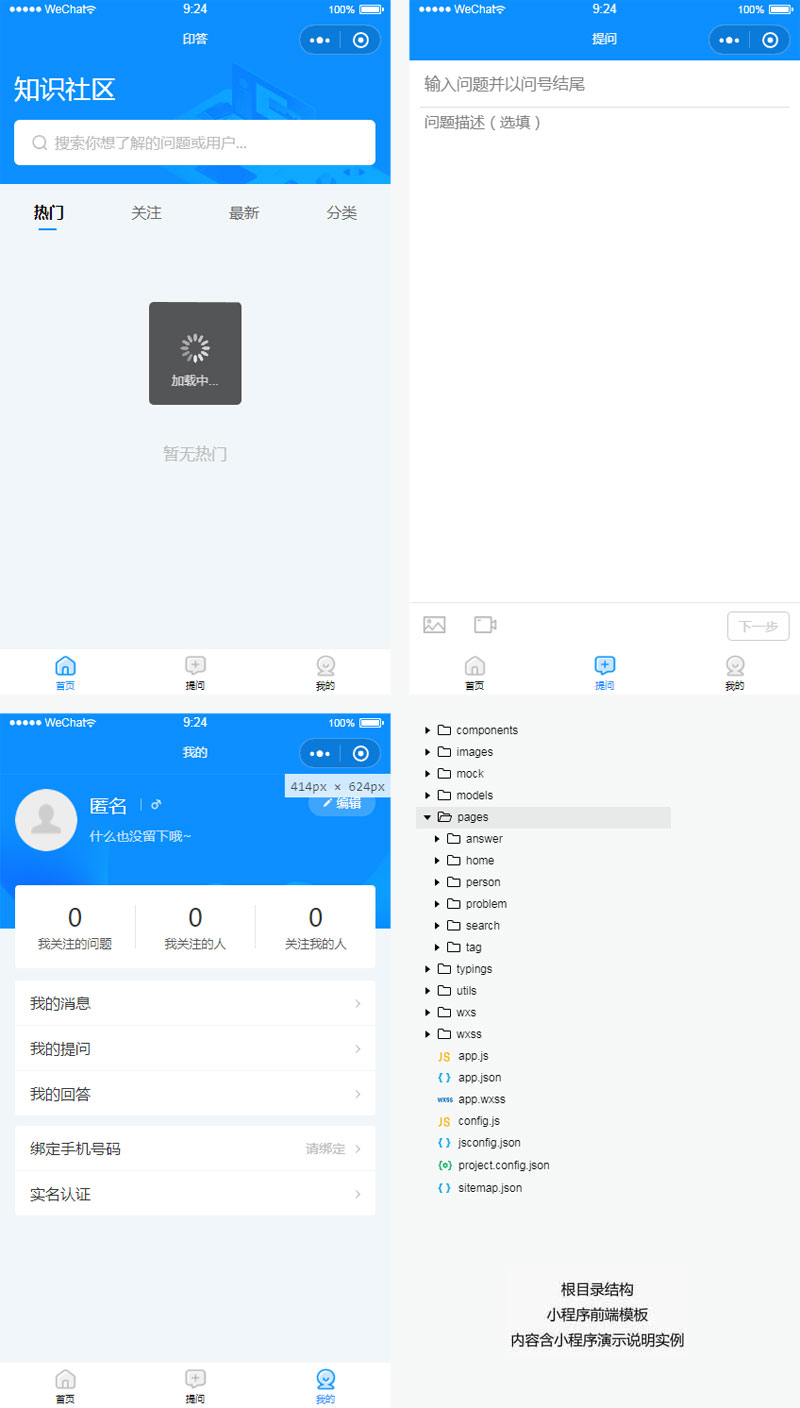The image size is (800, 1408).
Task: Click the search magnifier icon in knowledge community
Action: tap(40, 143)
